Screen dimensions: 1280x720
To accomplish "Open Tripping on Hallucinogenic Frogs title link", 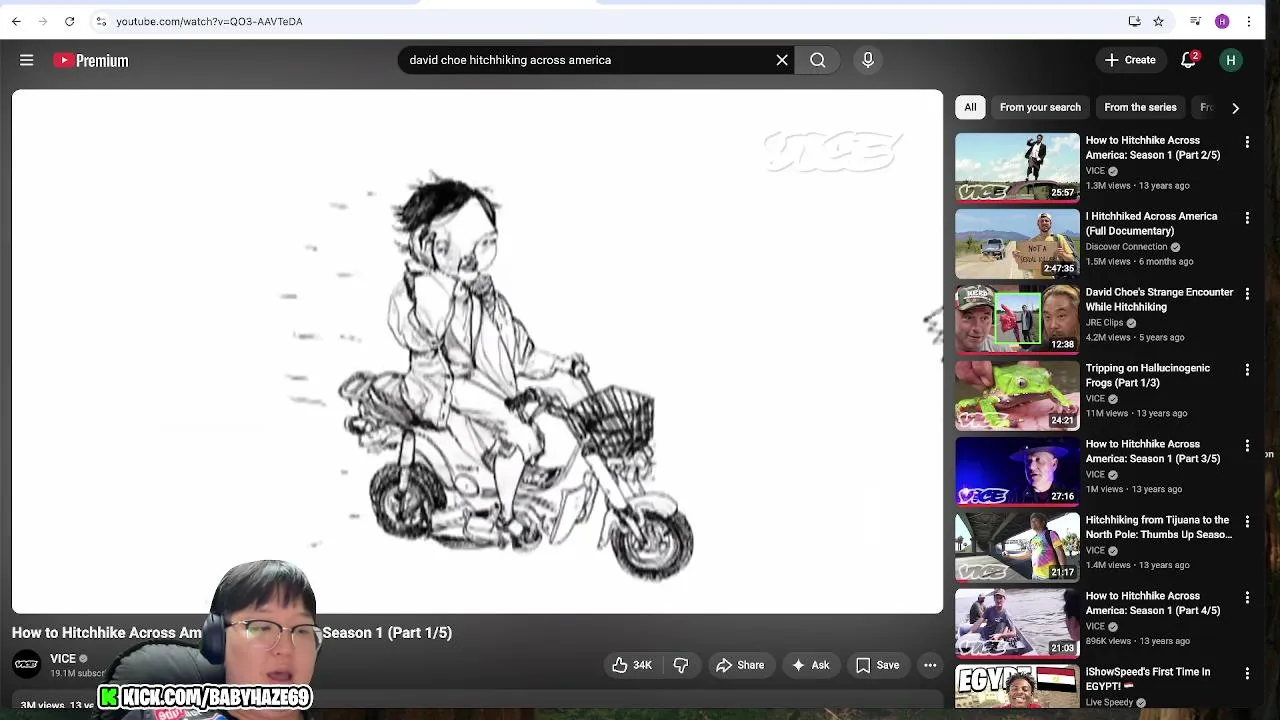I will [x=1147, y=375].
